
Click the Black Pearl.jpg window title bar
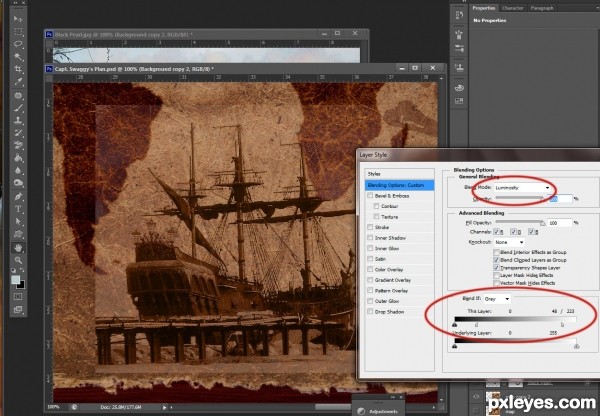tap(207, 34)
